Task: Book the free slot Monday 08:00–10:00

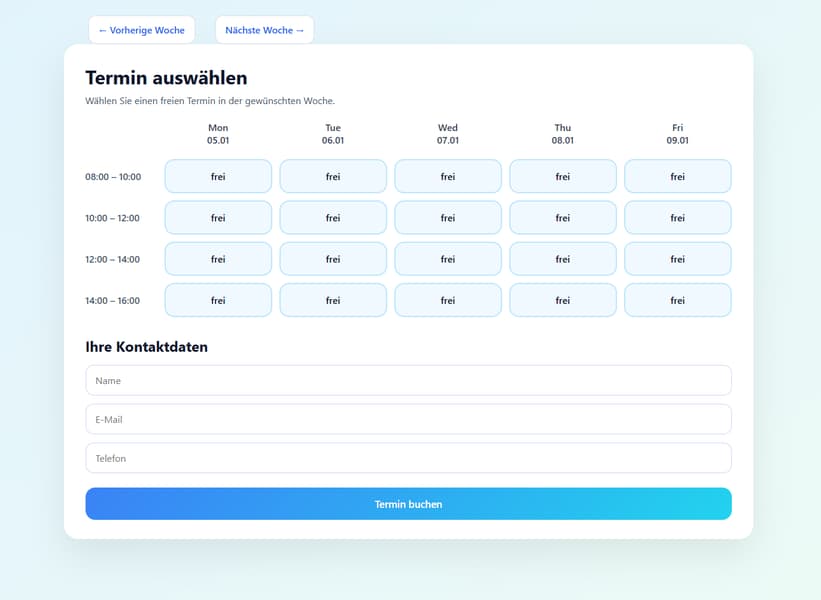Action: click(x=218, y=176)
